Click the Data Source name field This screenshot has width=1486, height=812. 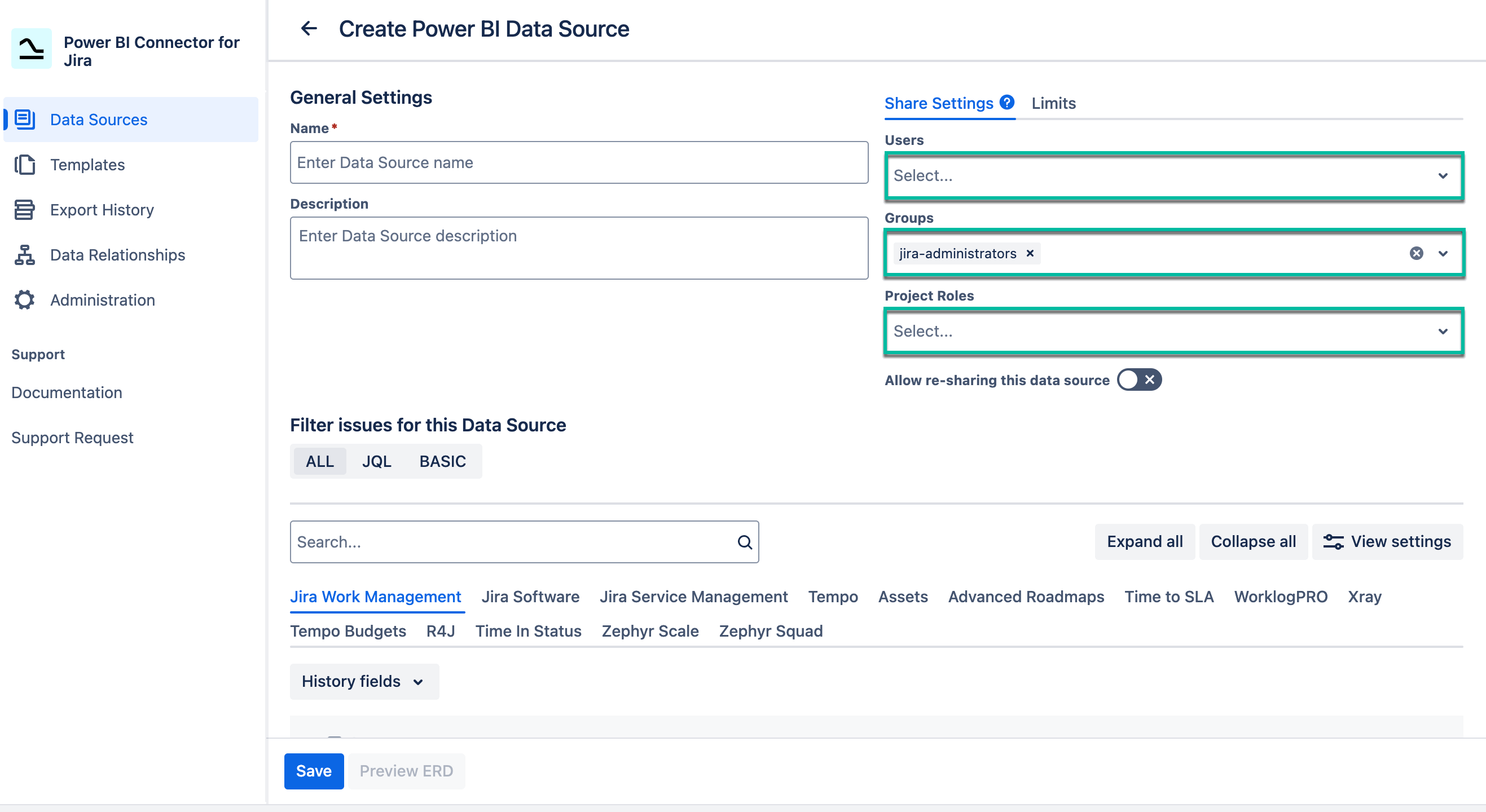pos(578,162)
